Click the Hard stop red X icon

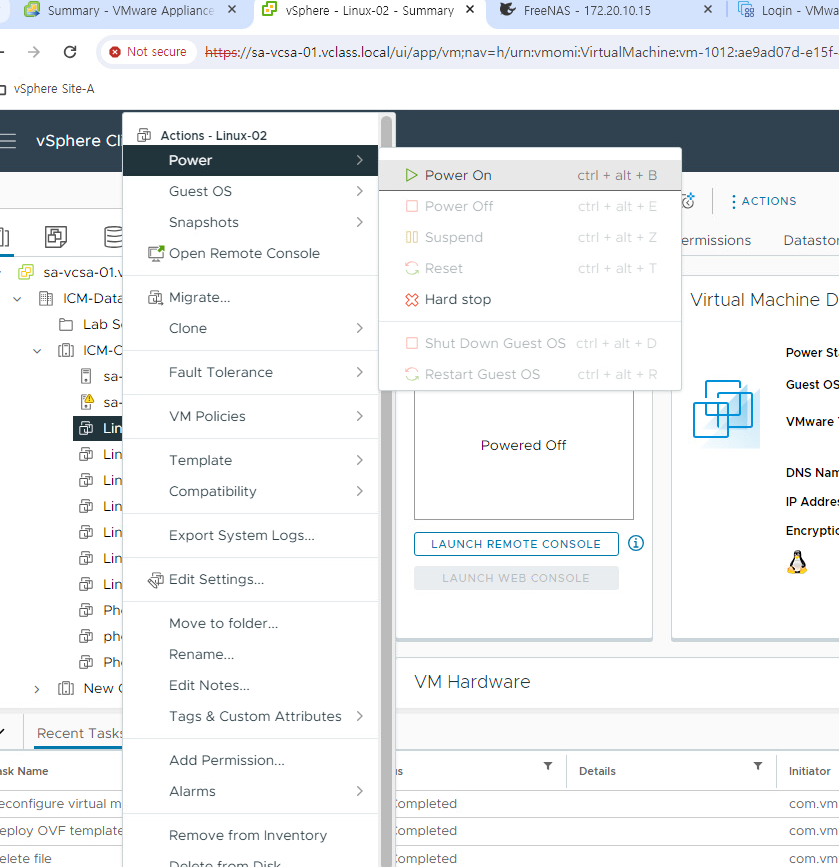411,300
